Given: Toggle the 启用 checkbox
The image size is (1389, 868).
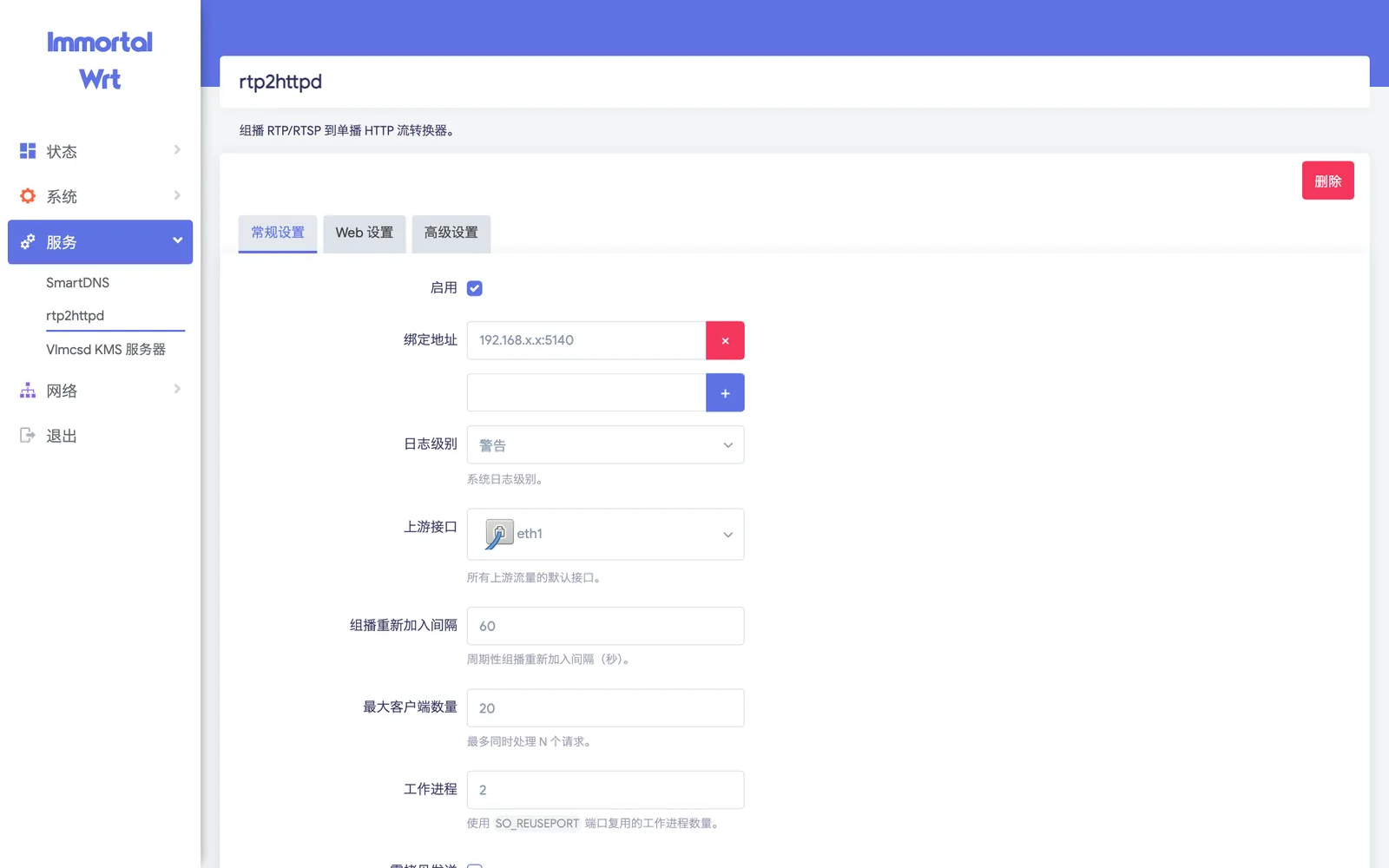Looking at the screenshot, I should (x=475, y=288).
